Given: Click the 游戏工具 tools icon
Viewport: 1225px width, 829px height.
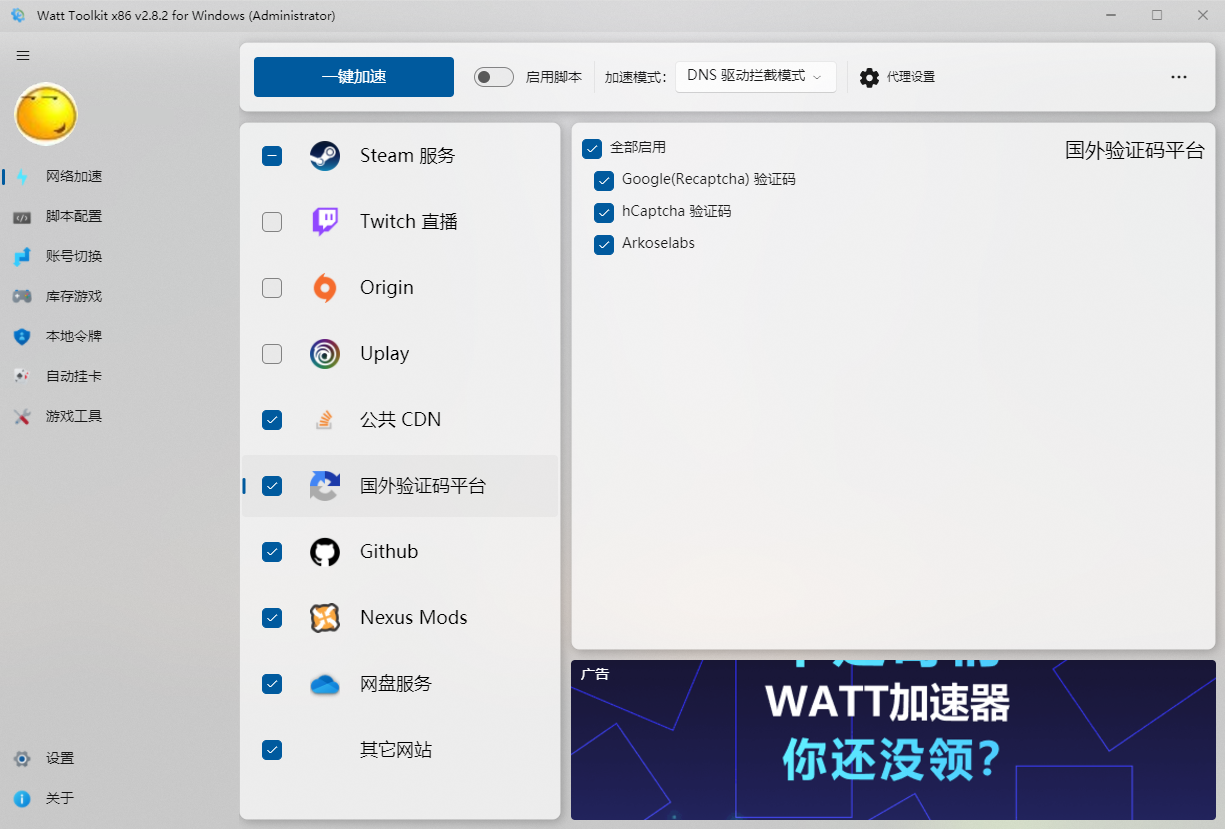Looking at the screenshot, I should (x=22, y=416).
